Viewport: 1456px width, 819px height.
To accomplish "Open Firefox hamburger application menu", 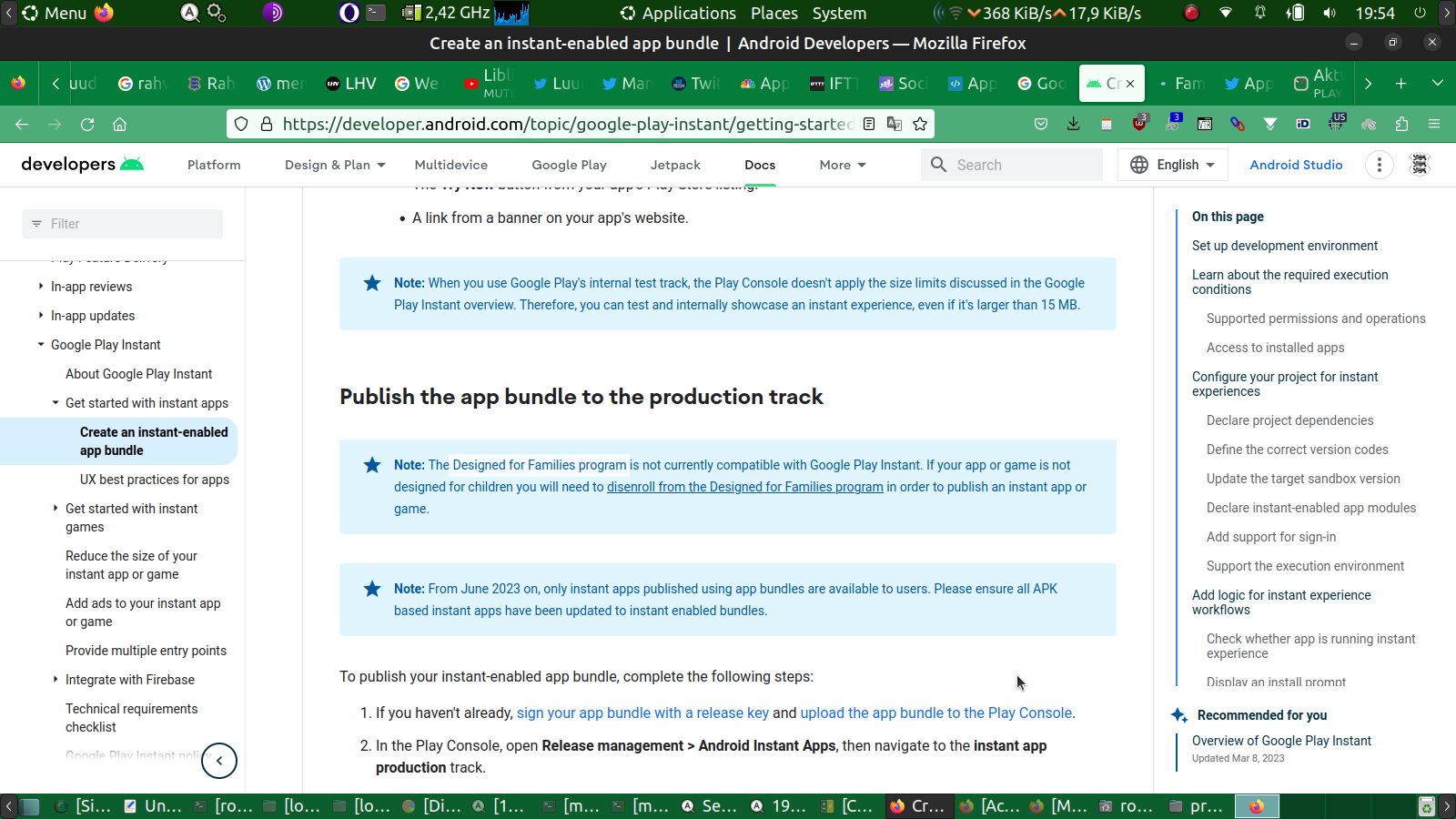I will click(1434, 124).
